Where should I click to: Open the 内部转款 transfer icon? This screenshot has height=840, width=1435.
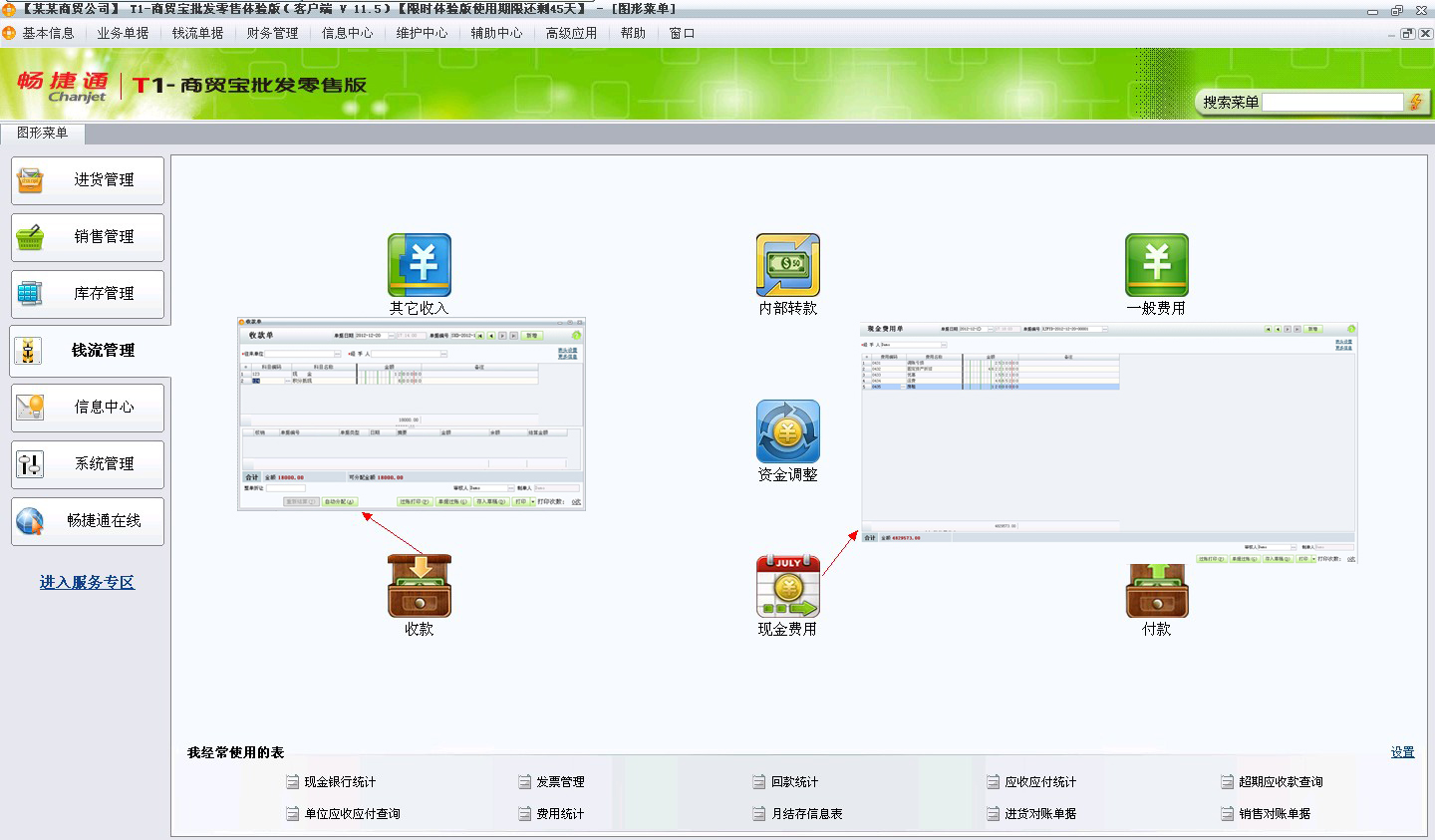coord(787,265)
